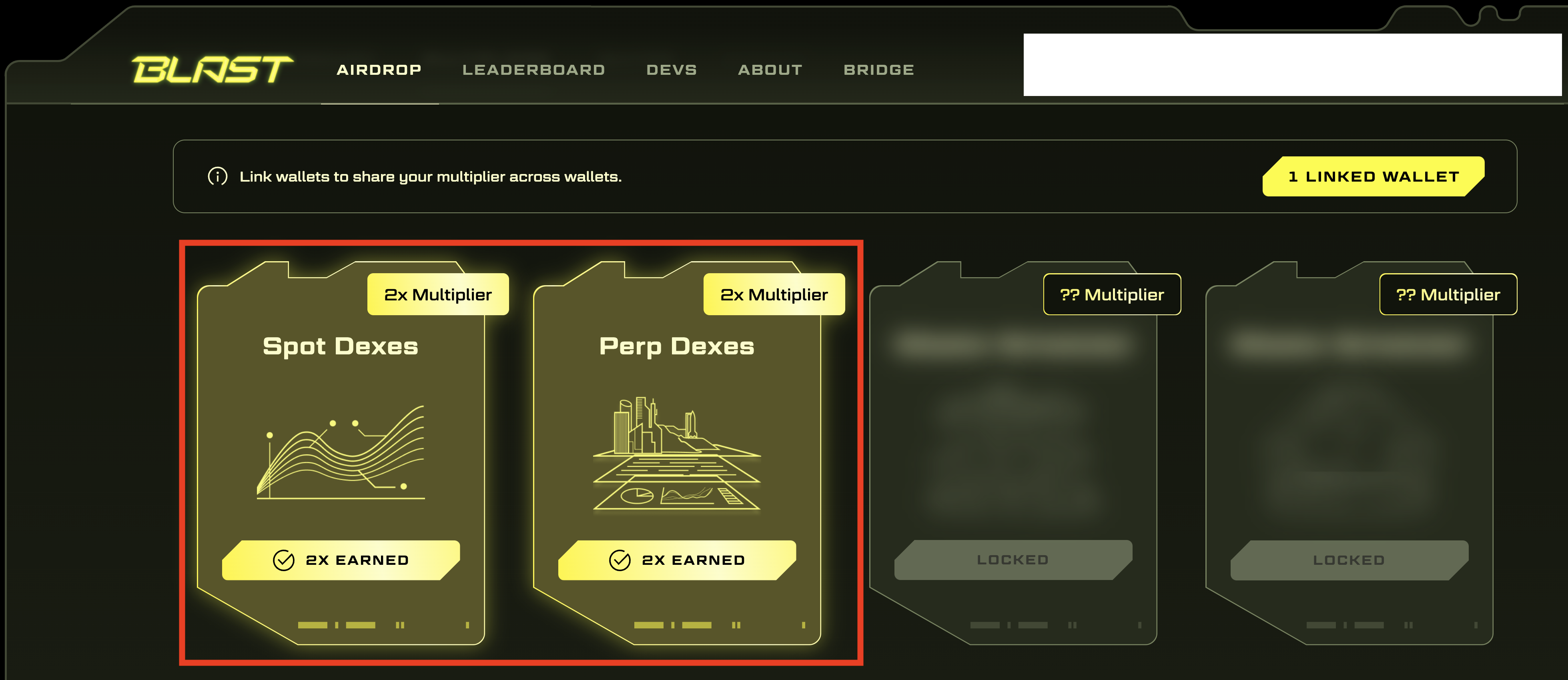Click 2X Earned button on Spot Dexes
Image resolution: width=1568 pixels, height=680 pixels.
[x=341, y=560]
